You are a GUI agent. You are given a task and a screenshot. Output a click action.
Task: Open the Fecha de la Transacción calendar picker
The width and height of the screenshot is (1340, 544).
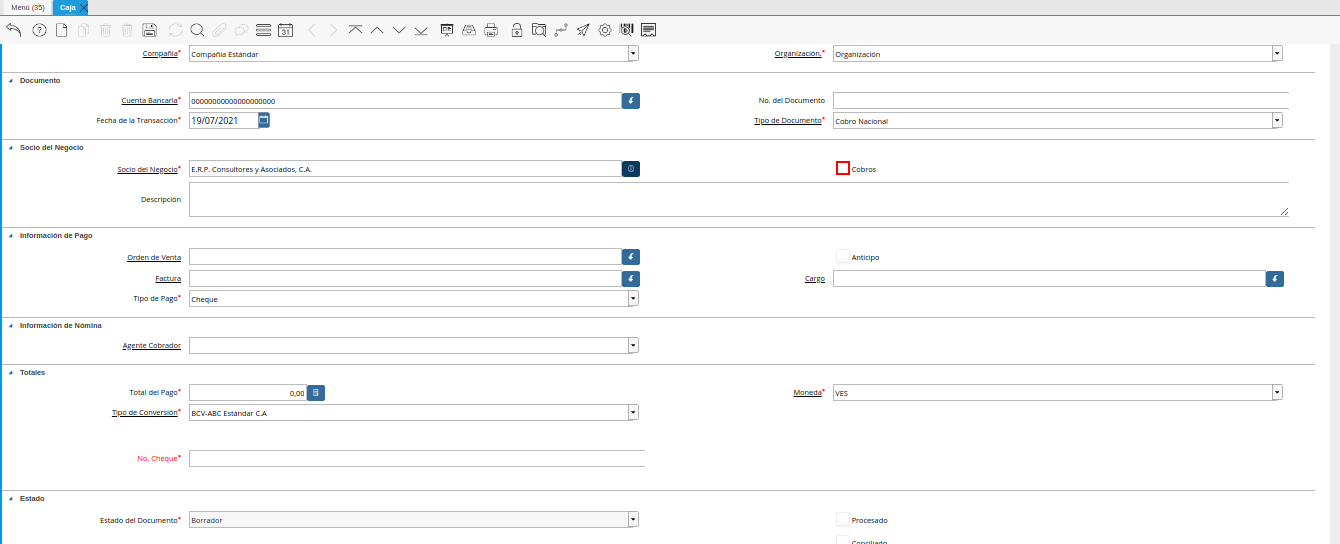pyautogui.click(x=264, y=120)
